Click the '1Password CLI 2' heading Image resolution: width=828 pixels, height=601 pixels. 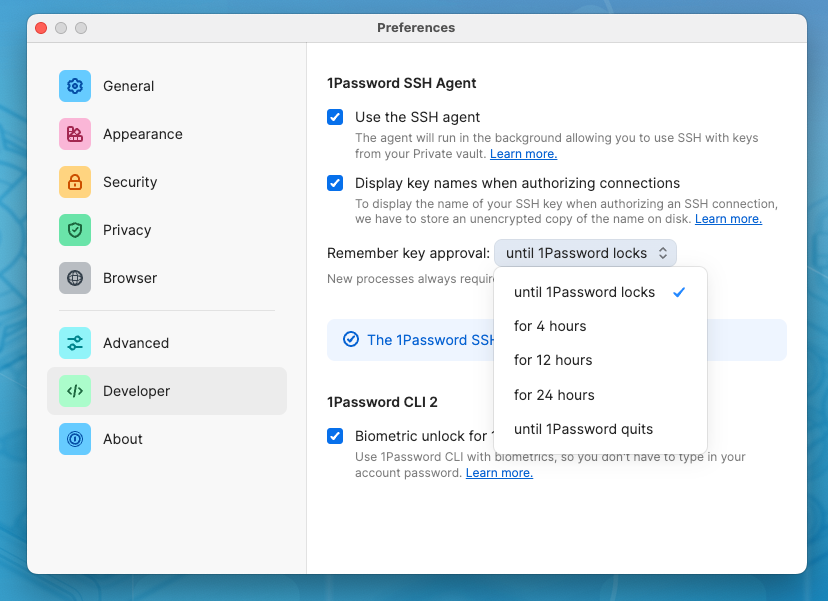point(382,402)
